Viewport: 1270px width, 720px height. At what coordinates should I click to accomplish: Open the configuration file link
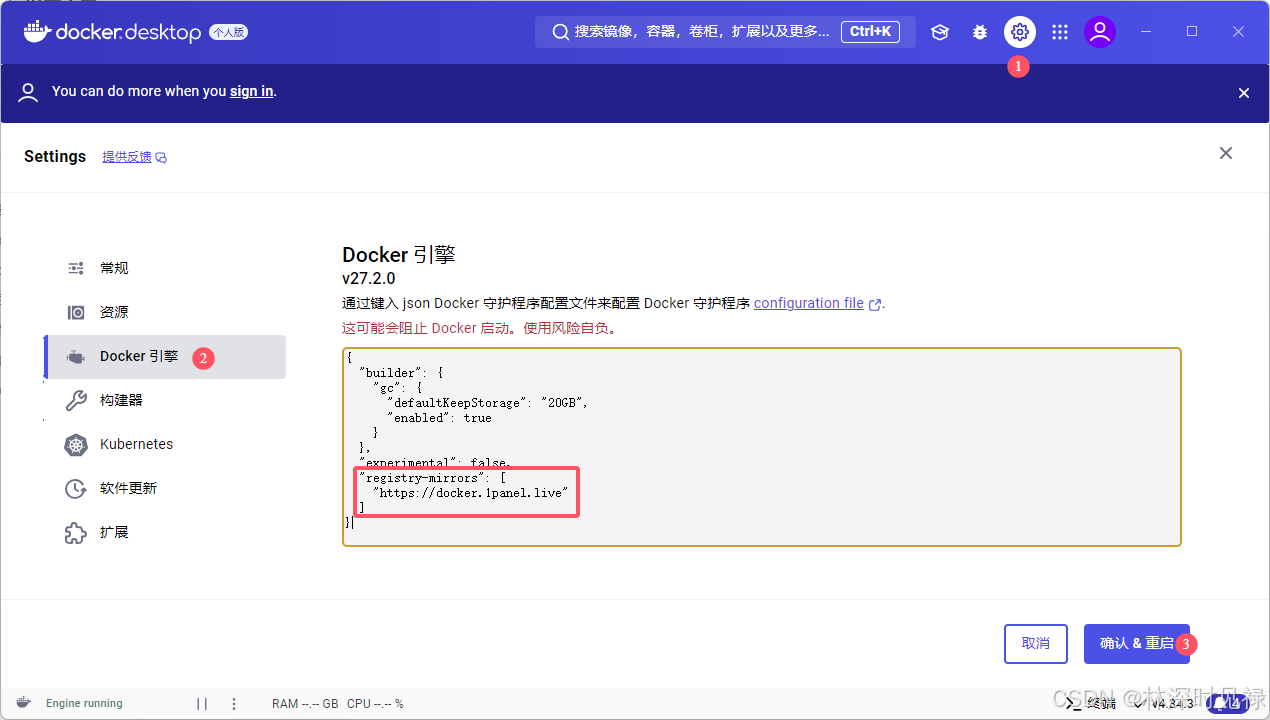(x=809, y=303)
